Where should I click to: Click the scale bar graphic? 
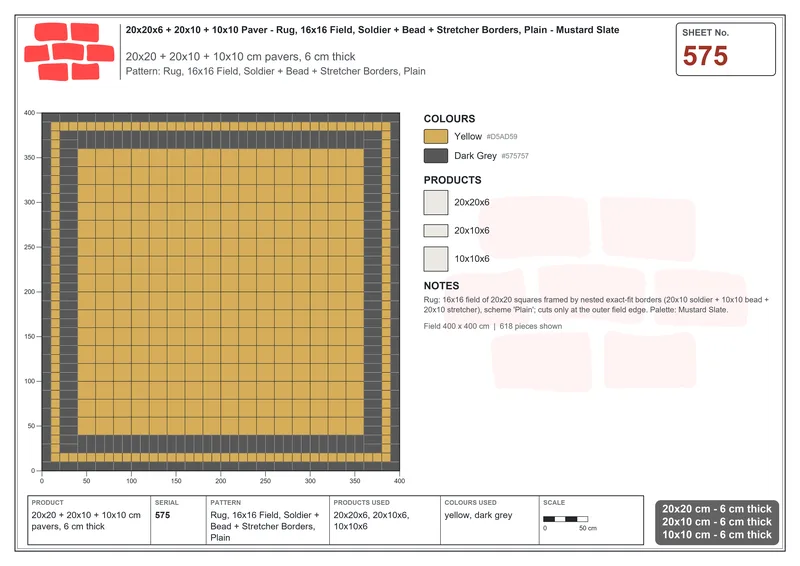(566, 519)
